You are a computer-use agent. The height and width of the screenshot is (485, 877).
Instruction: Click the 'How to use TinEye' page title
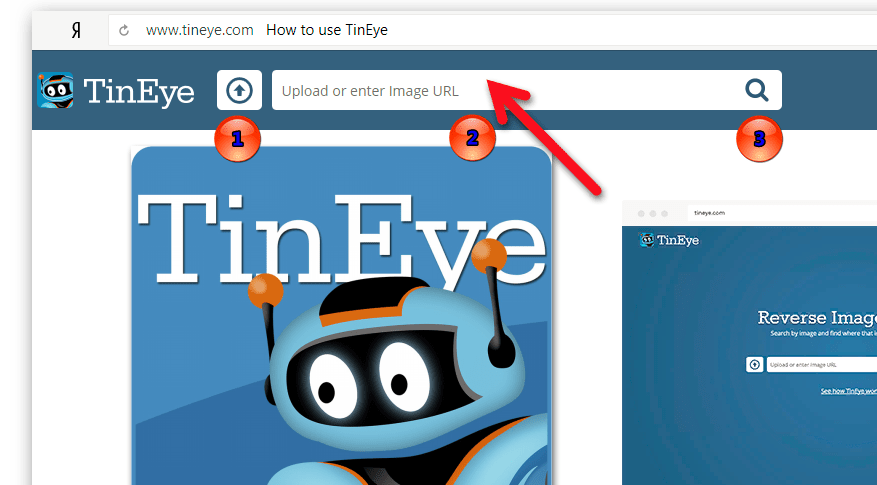coord(326,30)
